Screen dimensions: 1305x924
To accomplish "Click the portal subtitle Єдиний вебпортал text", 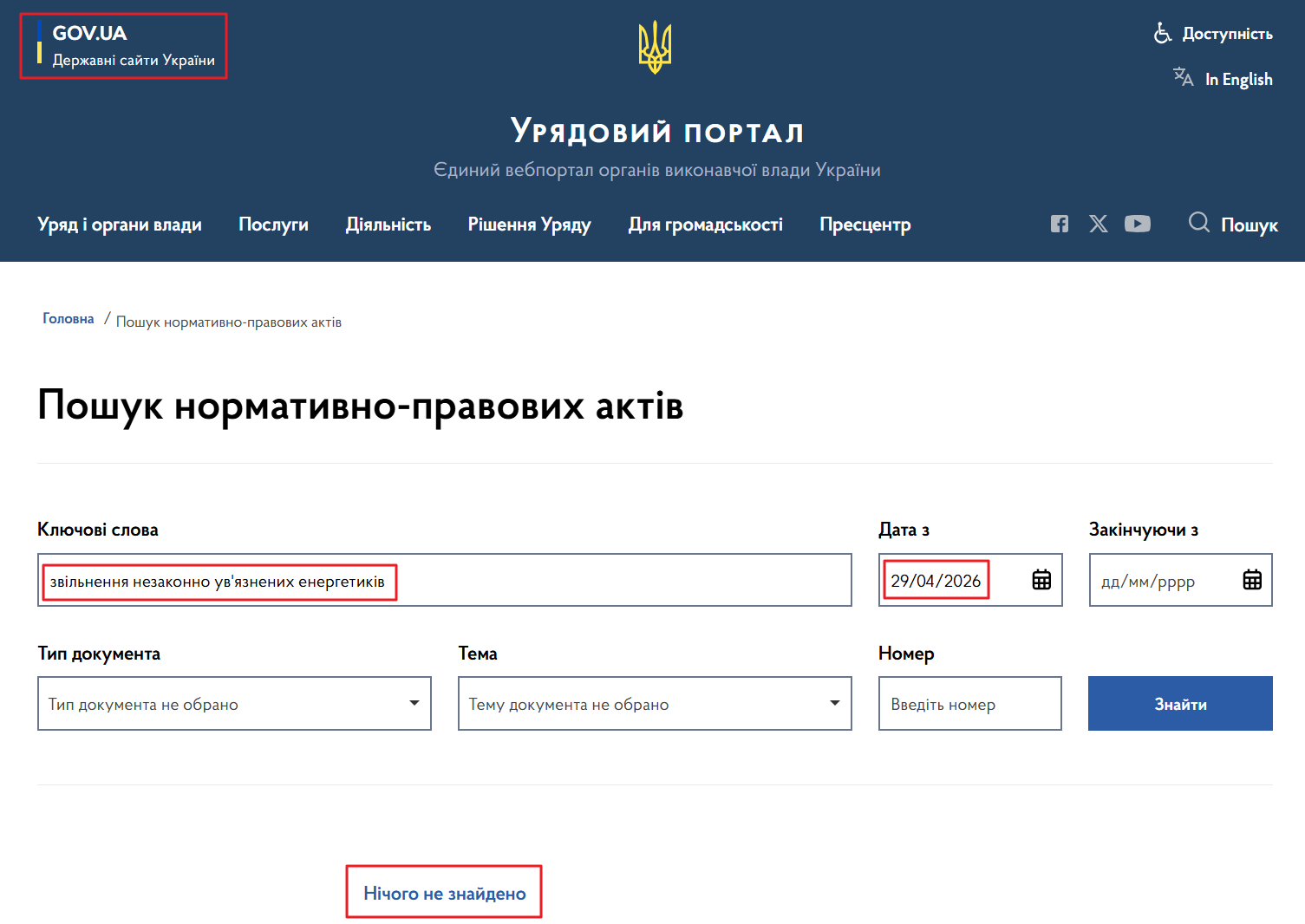I will coord(657,170).
